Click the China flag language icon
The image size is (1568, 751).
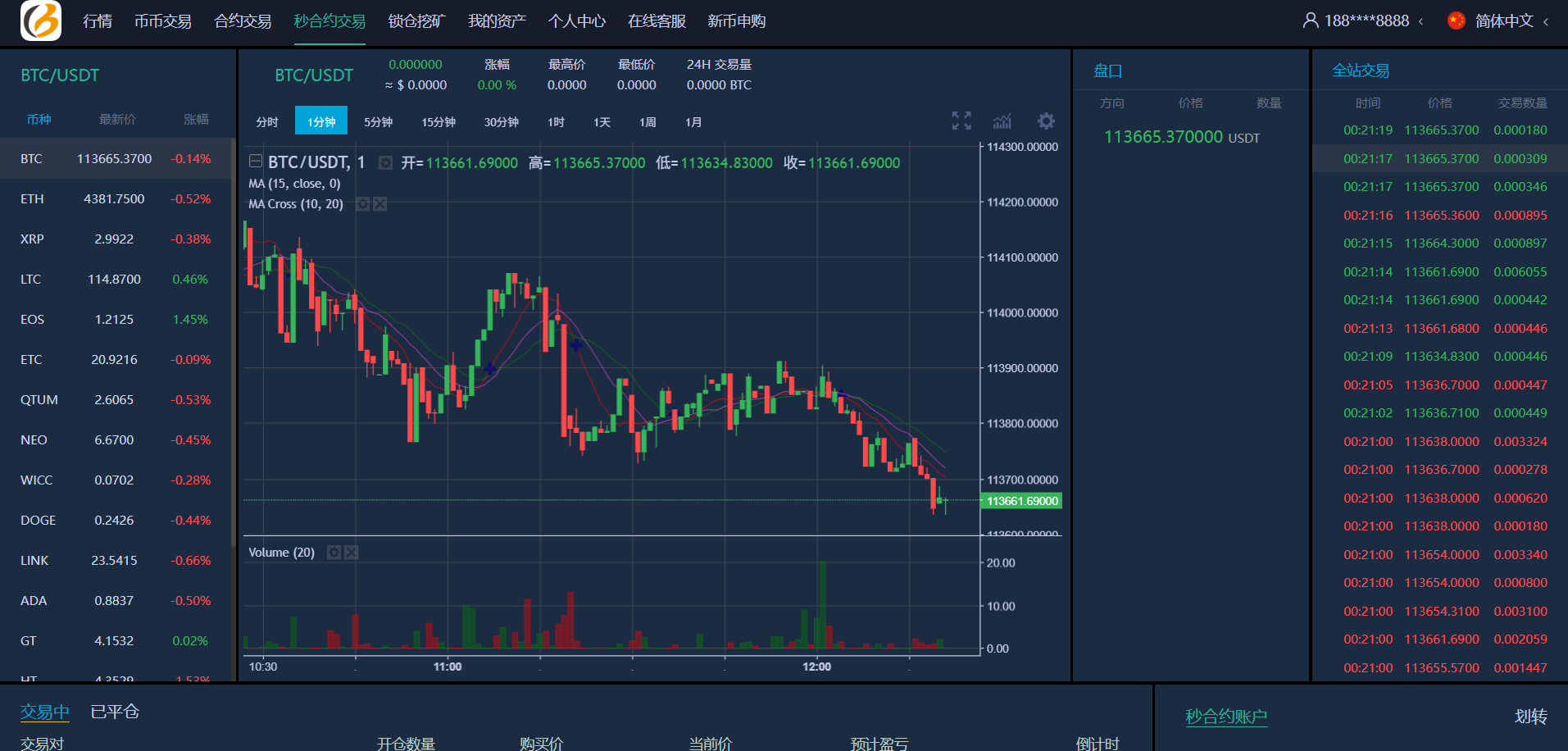coord(1456,20)
